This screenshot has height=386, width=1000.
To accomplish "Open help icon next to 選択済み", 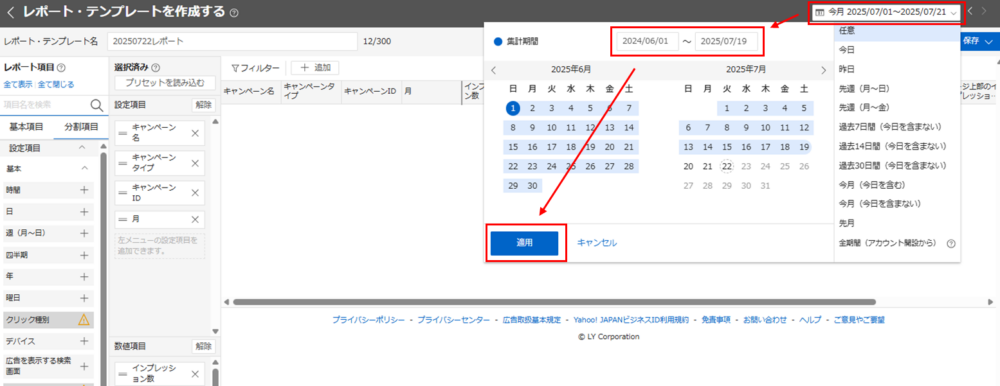I will point(156,68).
